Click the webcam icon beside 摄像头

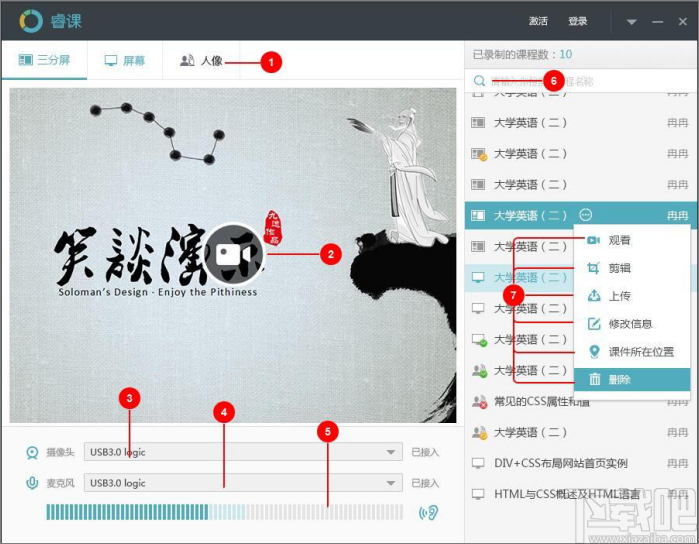pyautogui.click(x=32, y=453)
